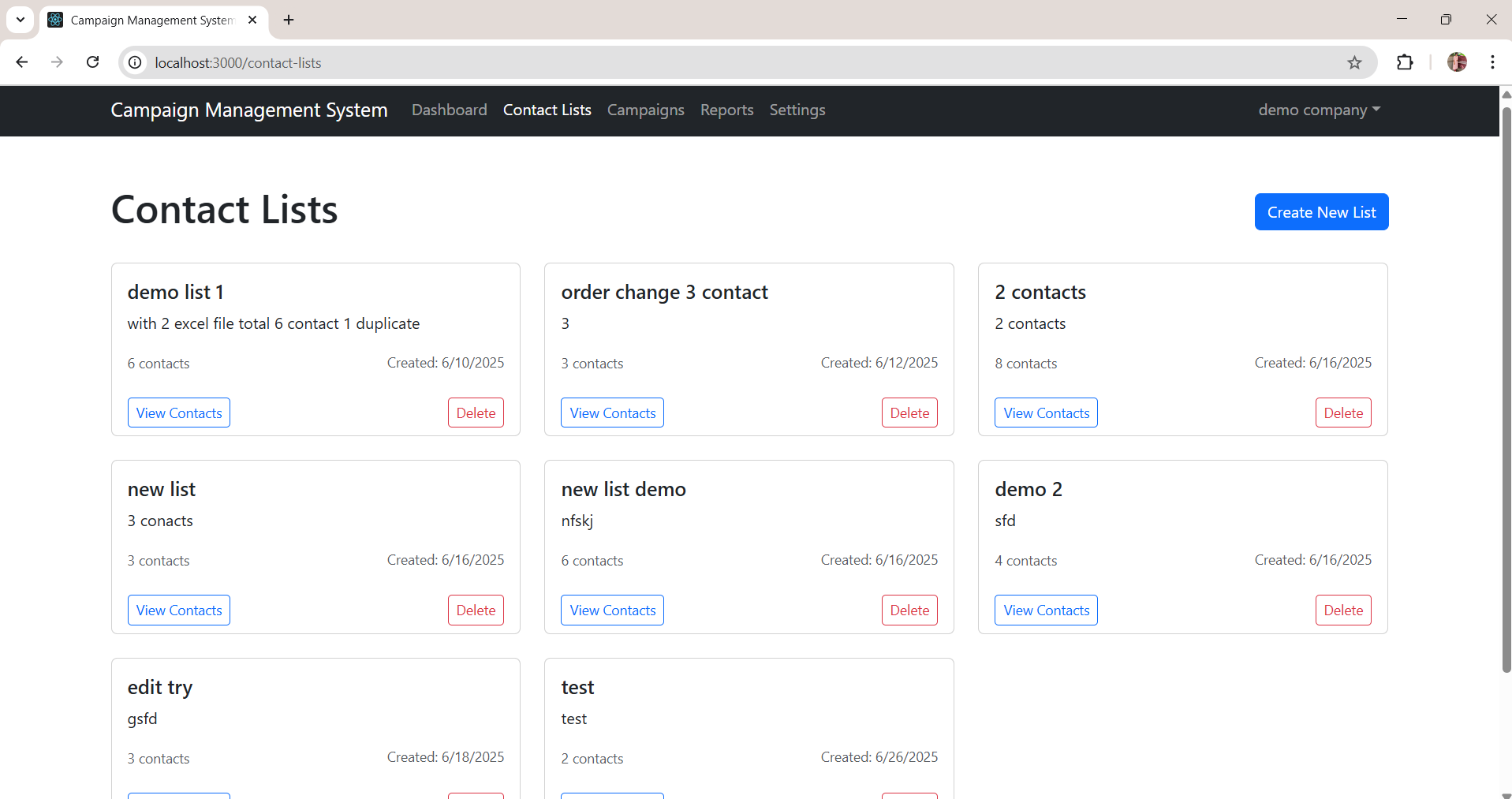Open the tab search chevron dropdown

click(21, 20)
